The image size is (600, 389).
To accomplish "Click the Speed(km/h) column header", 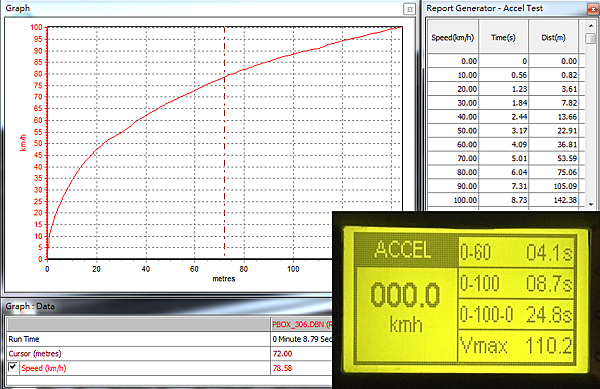I will pos(453,37).
